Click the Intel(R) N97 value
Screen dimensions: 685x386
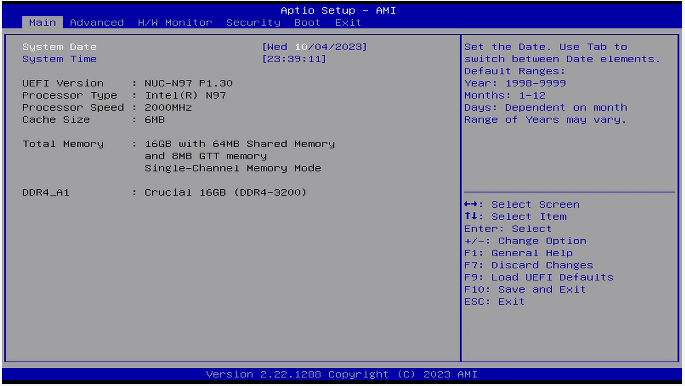click(185, 95)
